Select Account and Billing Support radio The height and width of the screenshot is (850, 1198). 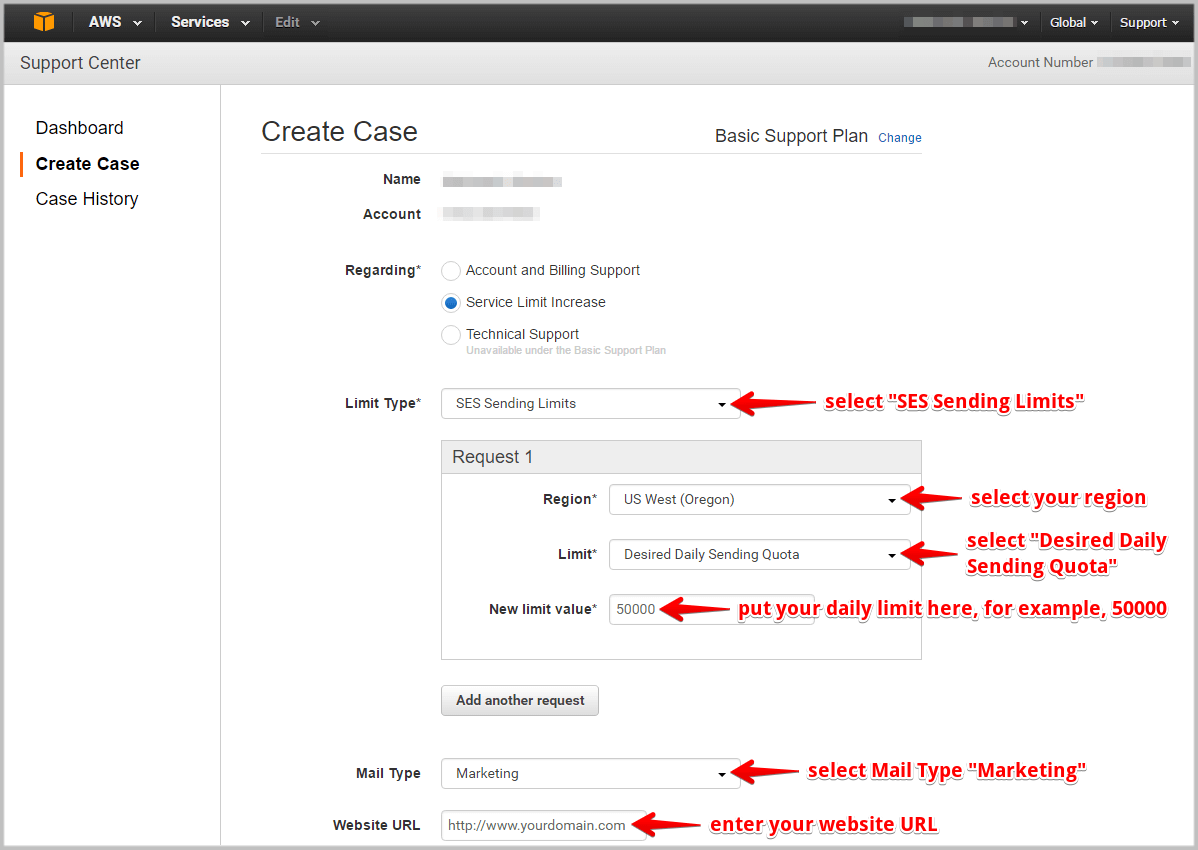[x=451, y=270]
